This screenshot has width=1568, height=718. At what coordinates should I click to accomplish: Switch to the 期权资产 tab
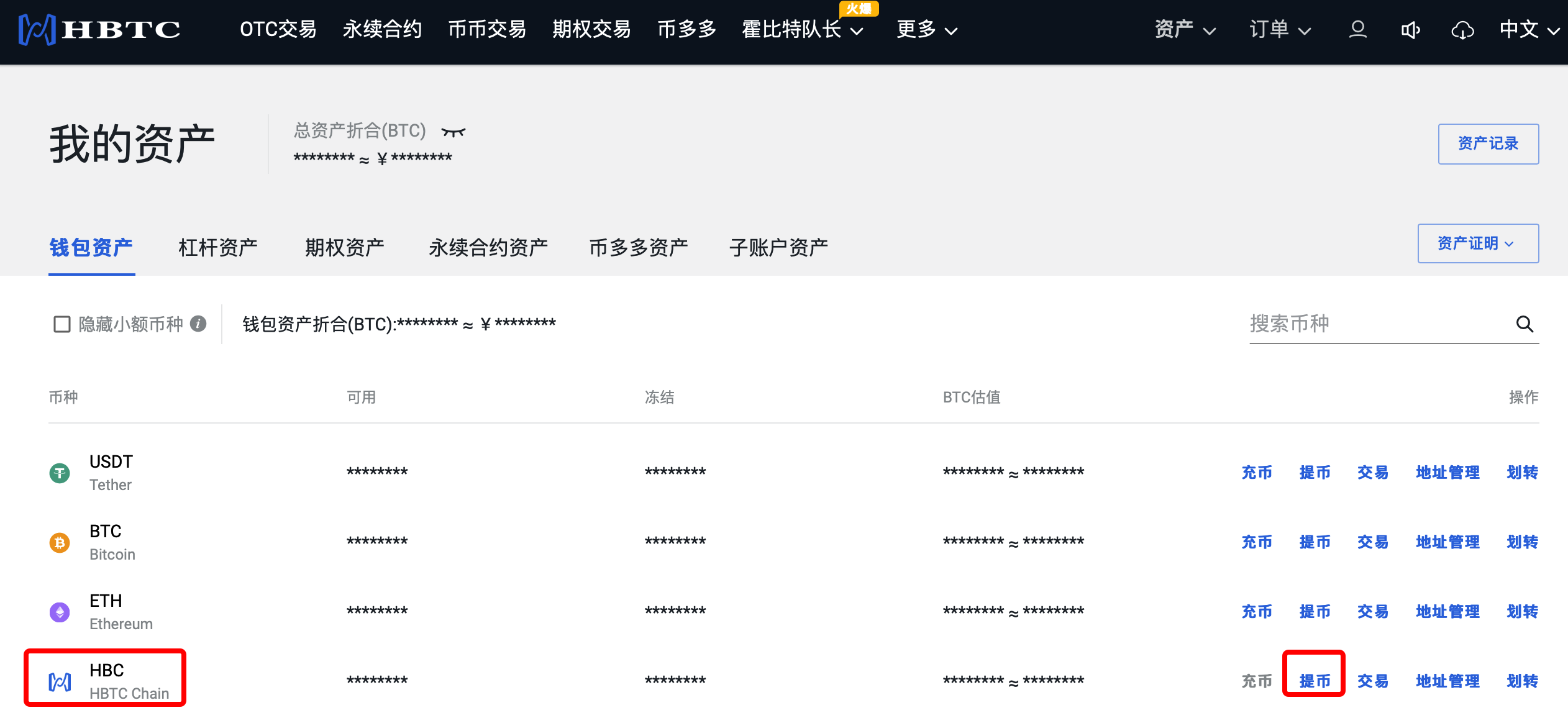click(345, 247)
